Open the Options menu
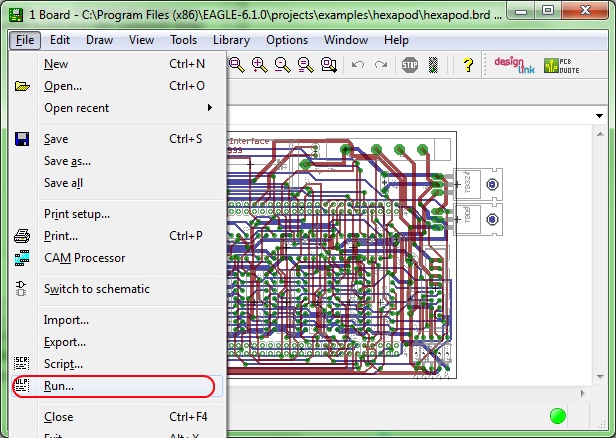The image size is (616, 438). (x=287, y=40)
